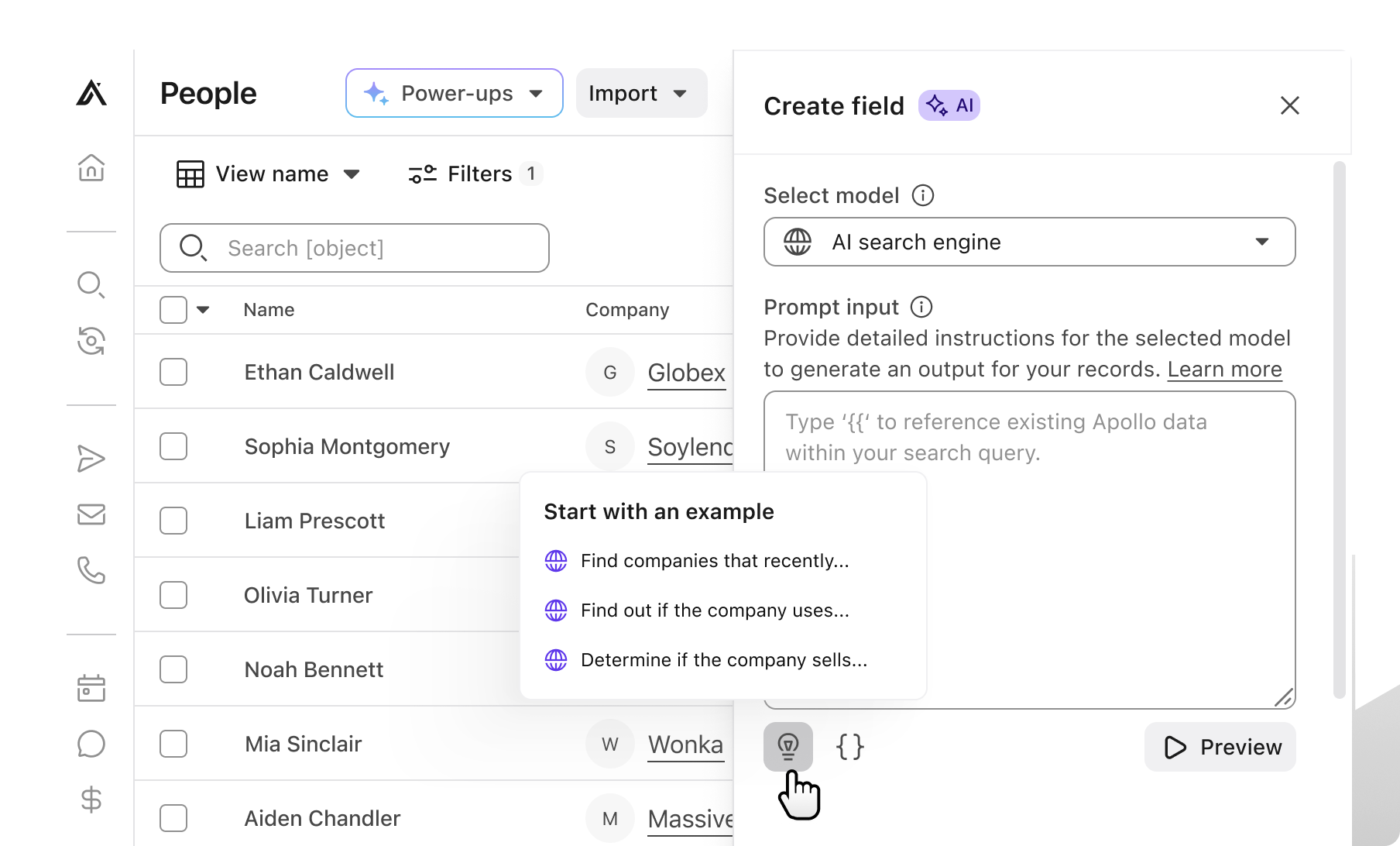Expand the View name dropdown
1400x846 pixels.
[x=268, y=174]
